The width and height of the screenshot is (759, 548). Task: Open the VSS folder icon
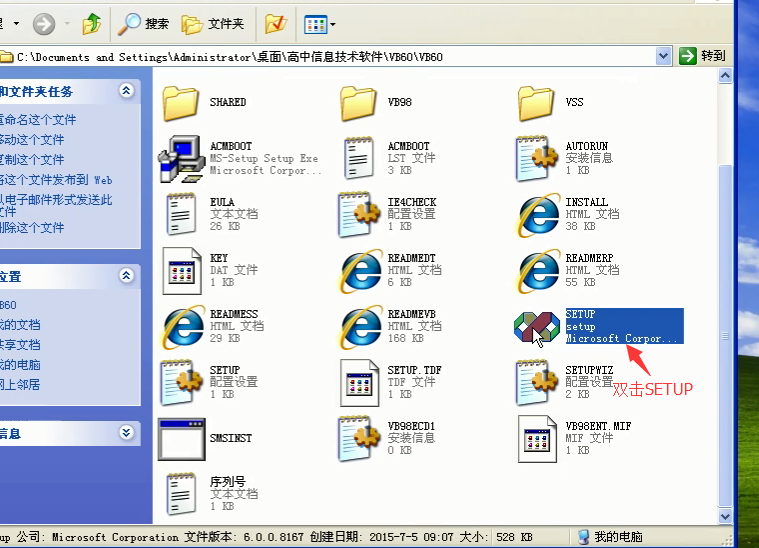[536, 103]
